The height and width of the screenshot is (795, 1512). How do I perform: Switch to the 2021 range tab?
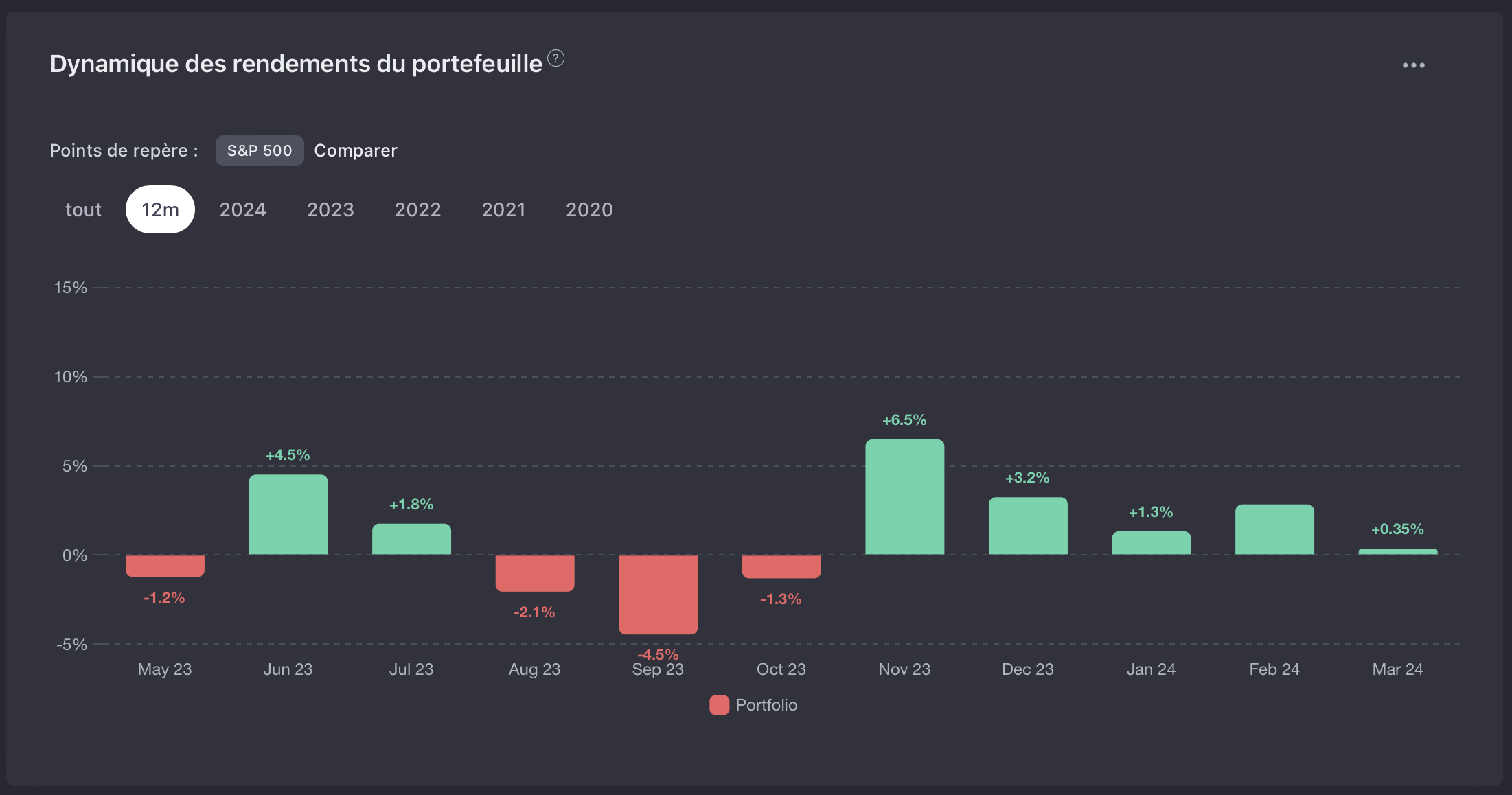point(503,209)
